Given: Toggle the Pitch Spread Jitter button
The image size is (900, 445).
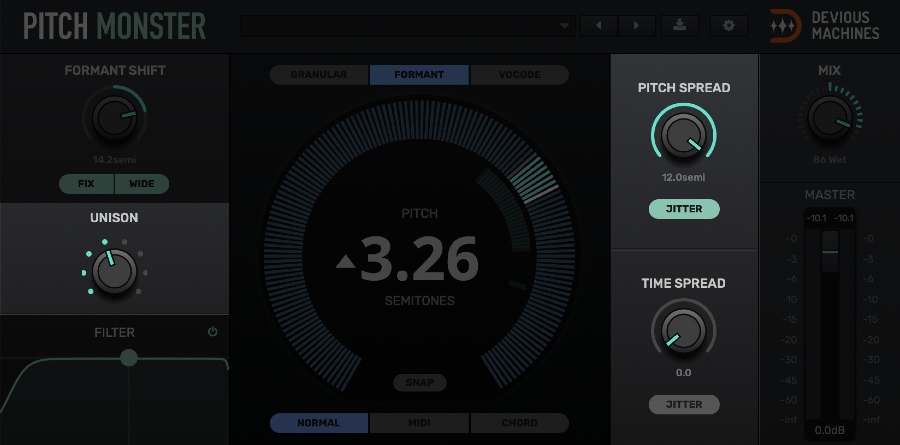Looking at the screenshot, I should tap(684, 209).
